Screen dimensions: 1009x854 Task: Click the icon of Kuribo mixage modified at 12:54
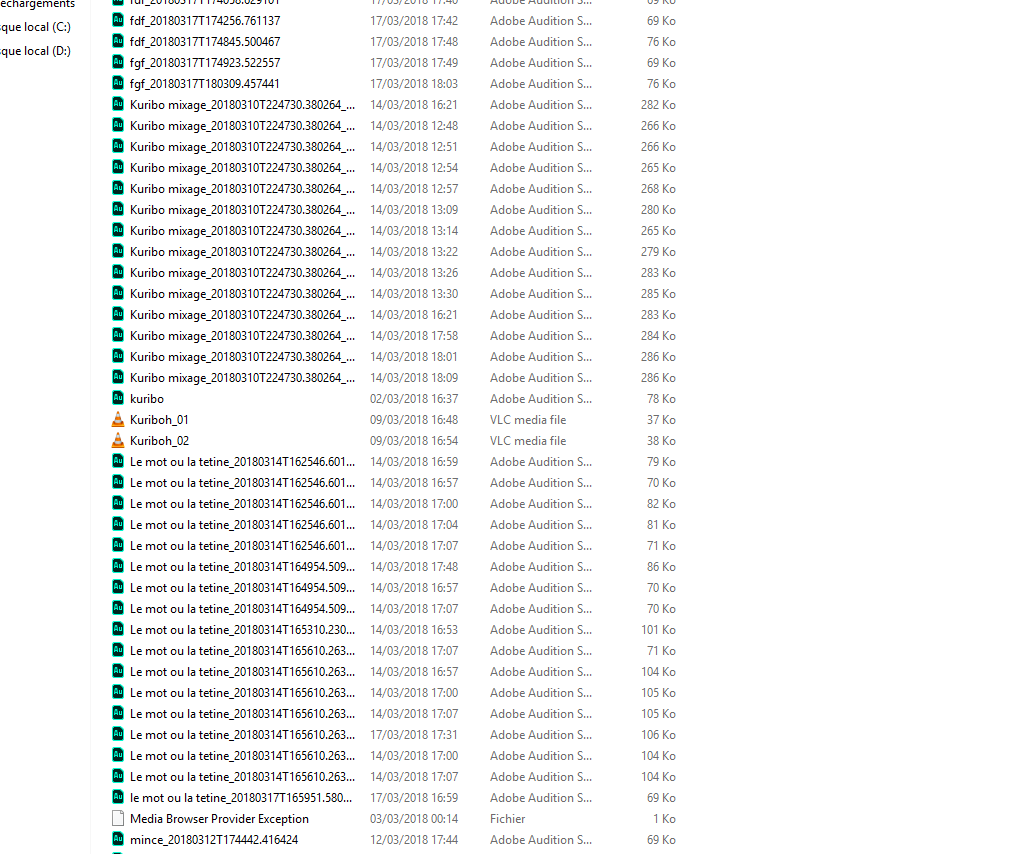118,167
